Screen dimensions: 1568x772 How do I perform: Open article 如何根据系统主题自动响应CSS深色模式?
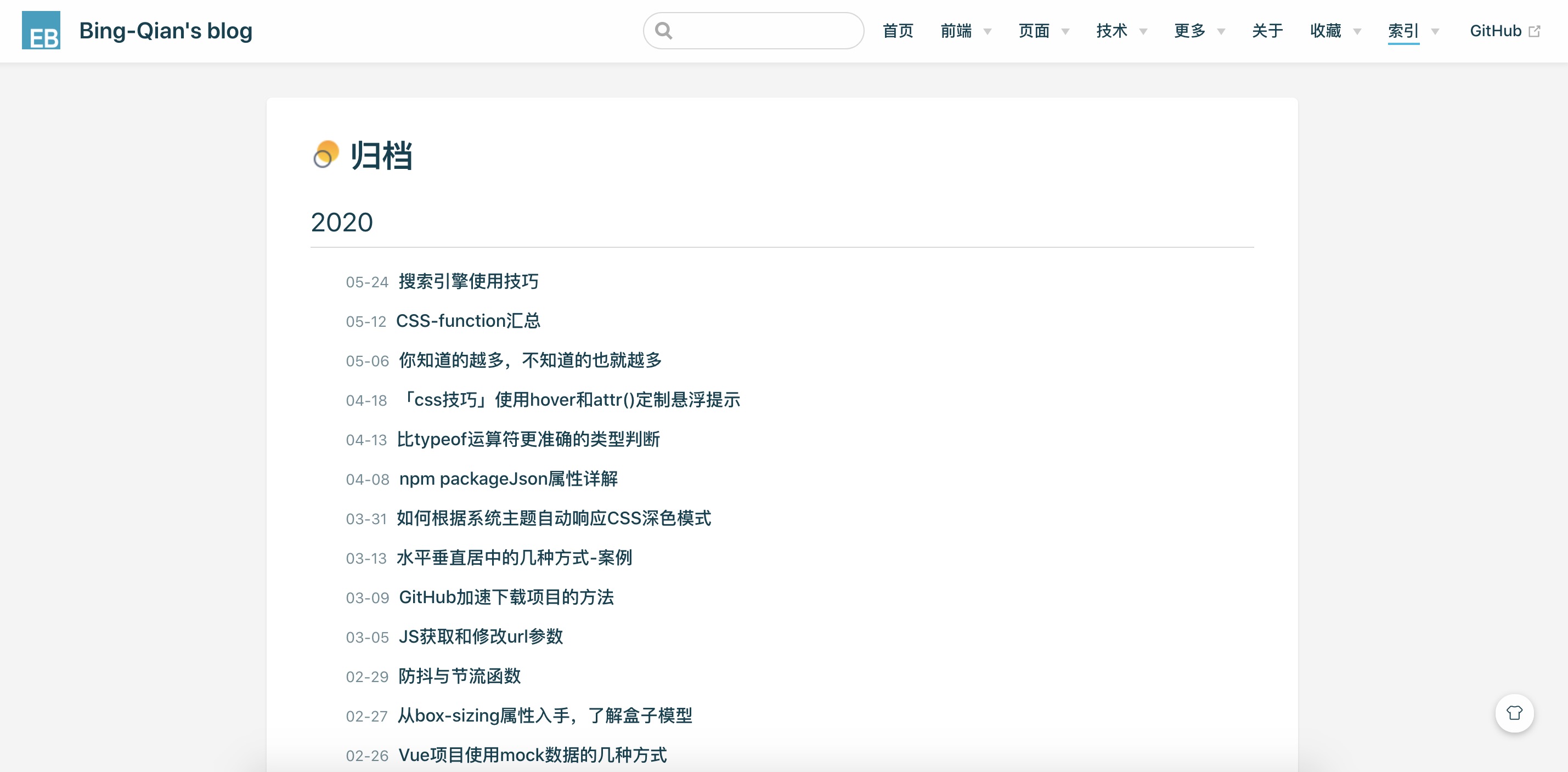pos(554,518)
